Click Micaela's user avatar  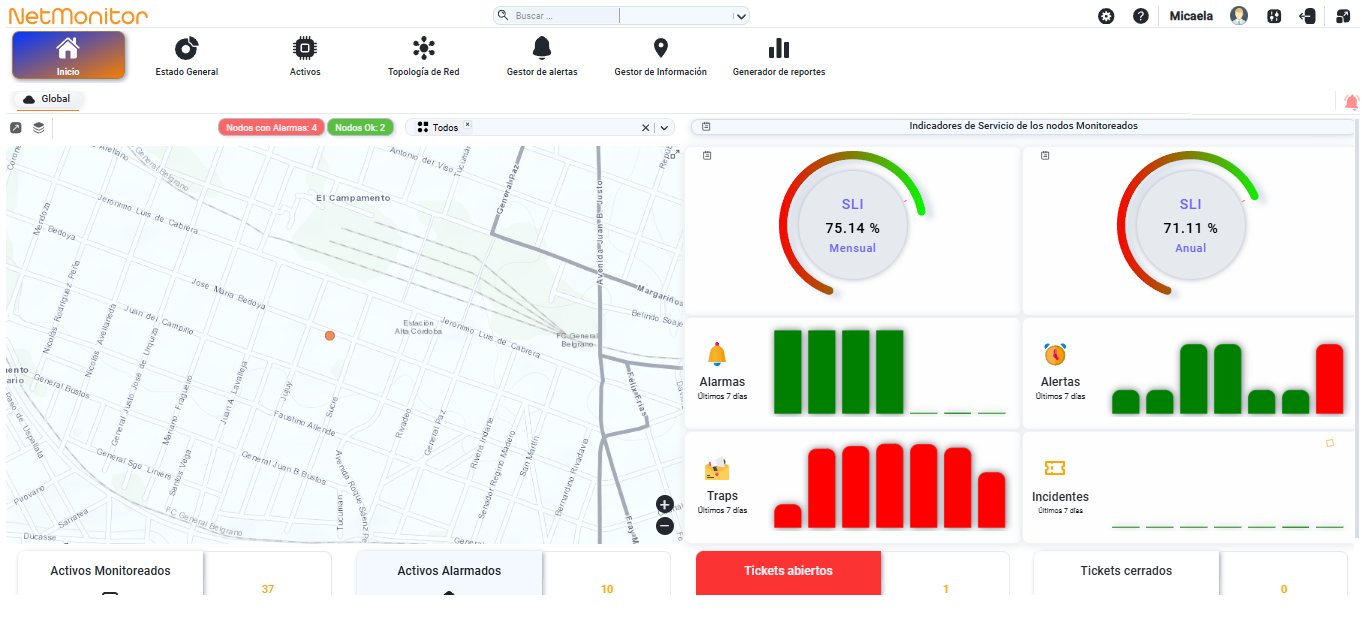pos(1239,16)
